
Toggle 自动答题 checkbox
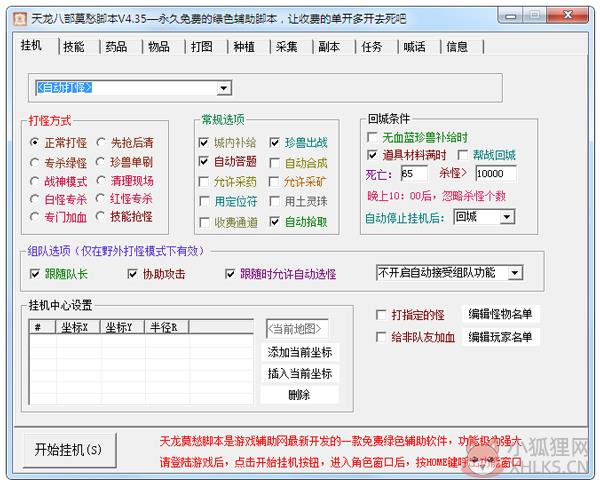click(204, 162)
